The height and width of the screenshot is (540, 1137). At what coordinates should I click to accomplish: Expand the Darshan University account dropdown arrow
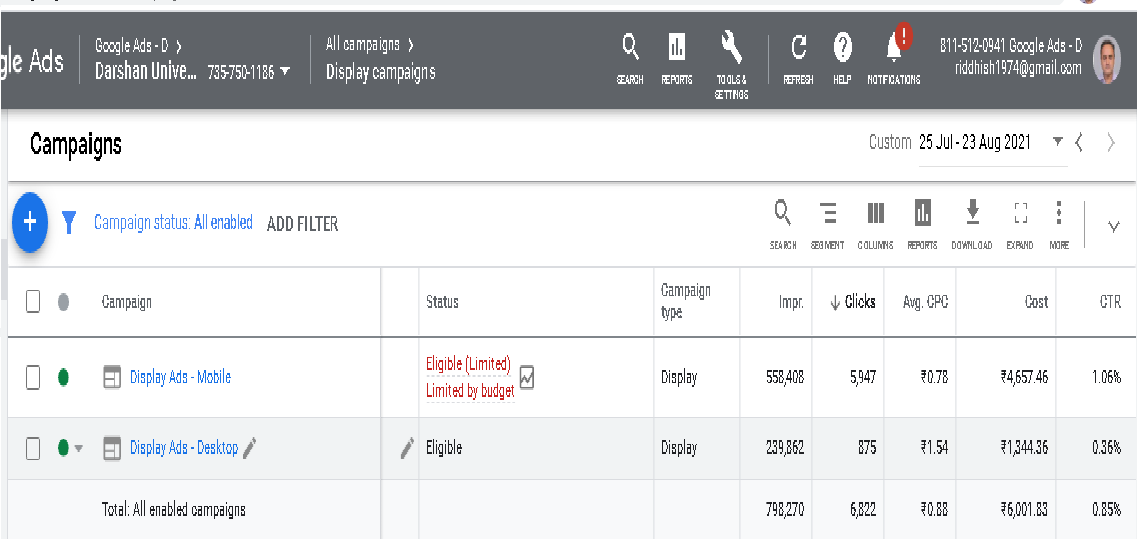(x=286, y=72)
